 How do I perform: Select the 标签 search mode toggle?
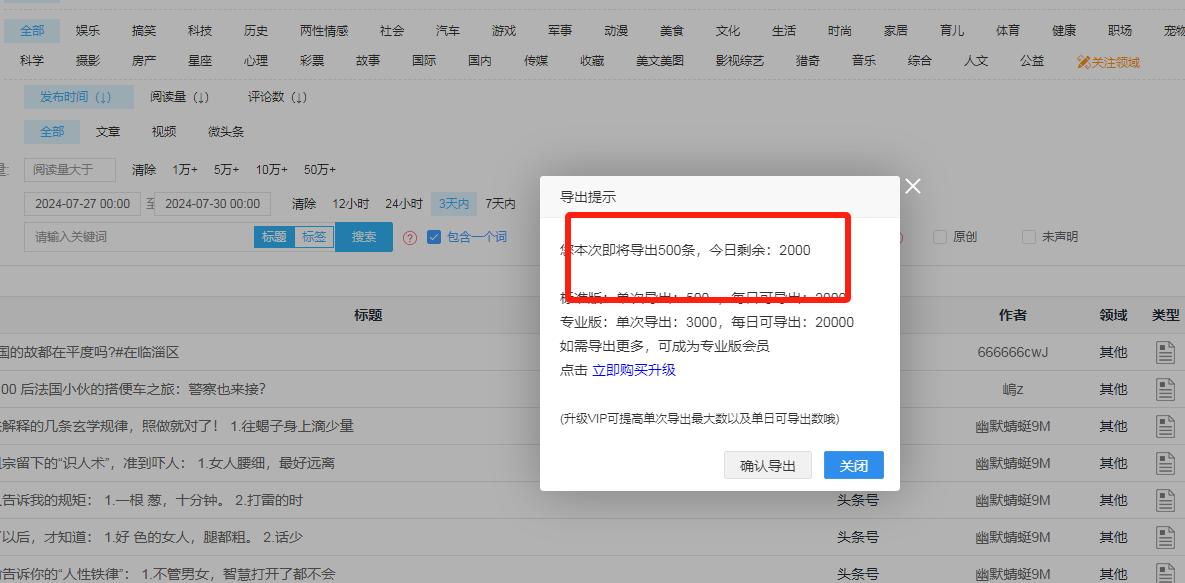click(315, 236)
